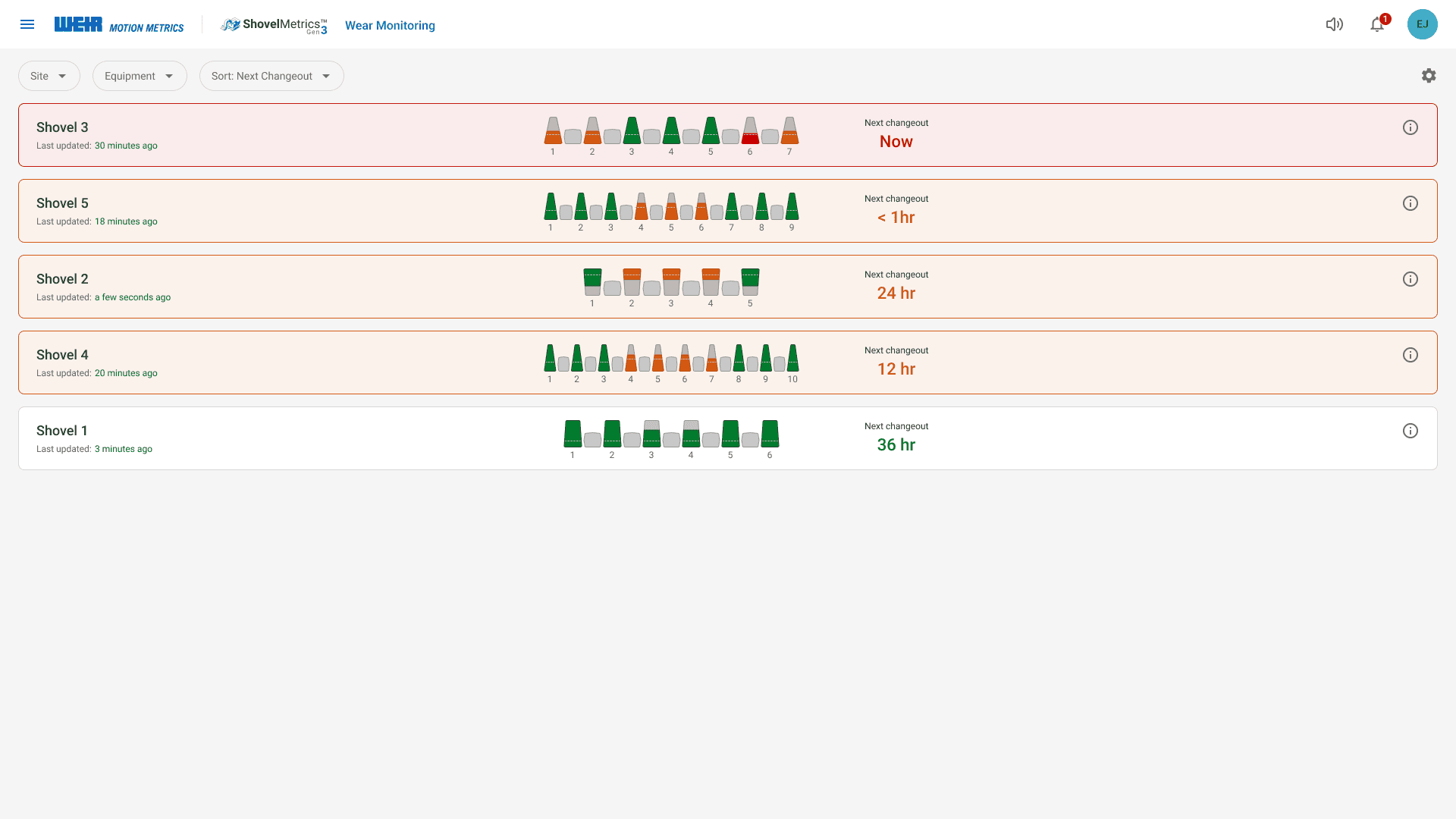Toggle the sound alert speaker icon
Viewport: 1456px width, 819px height.
pyautogui.click(x=1334, y=24)
